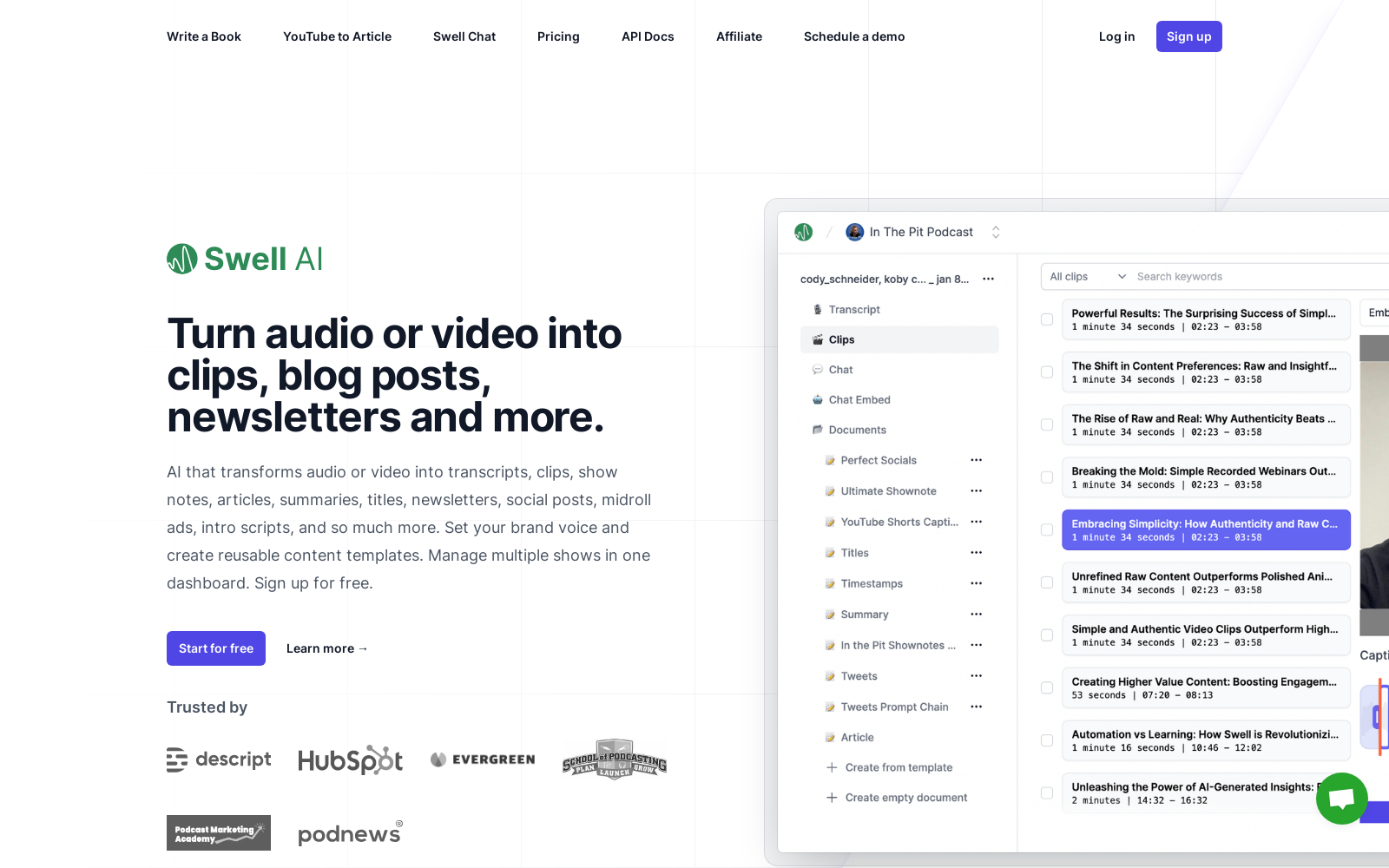Check Creating Higher Value Content checkbox
Screen dimensions: 1389x868
(1047, 687)
